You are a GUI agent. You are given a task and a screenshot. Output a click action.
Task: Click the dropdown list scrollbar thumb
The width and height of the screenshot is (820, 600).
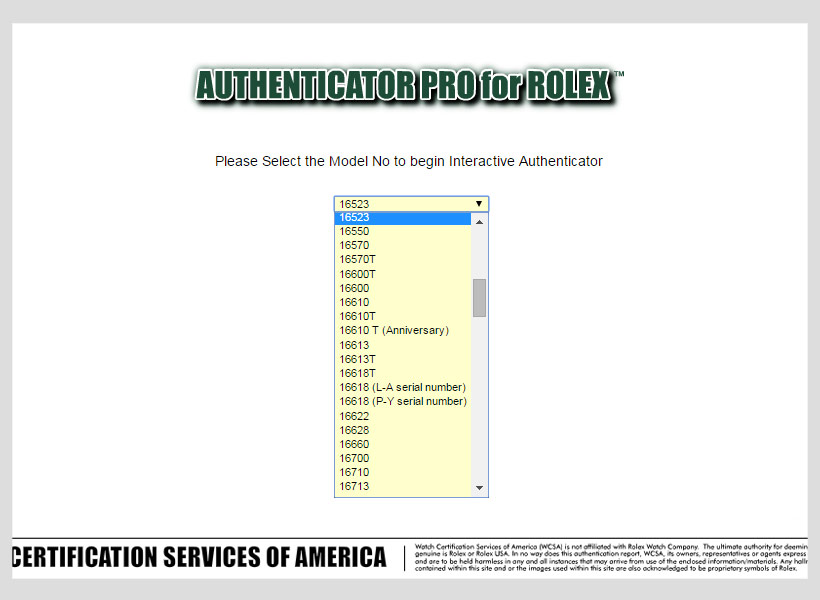tap(480, 298)
